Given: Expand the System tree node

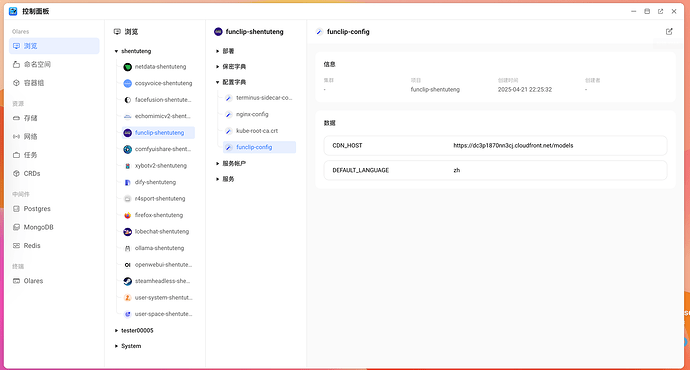Looking at the screenshot, I should (x=116, y=346).
